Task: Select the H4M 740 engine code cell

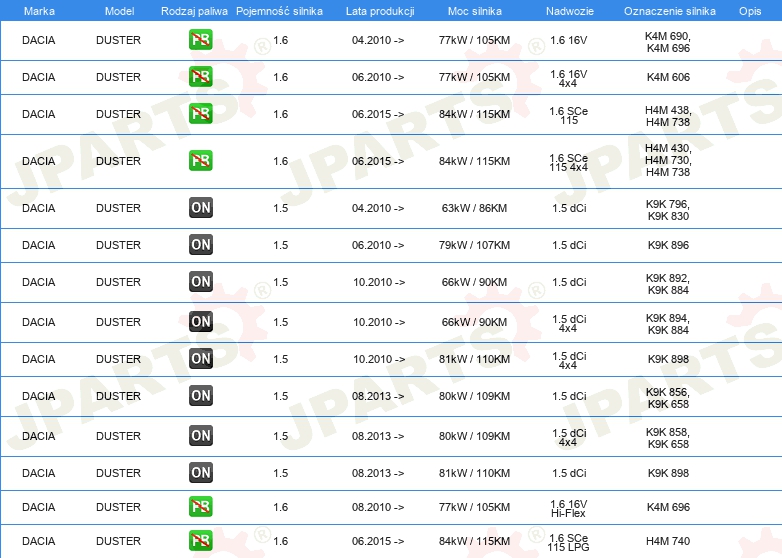Action: tap(668, 541)
